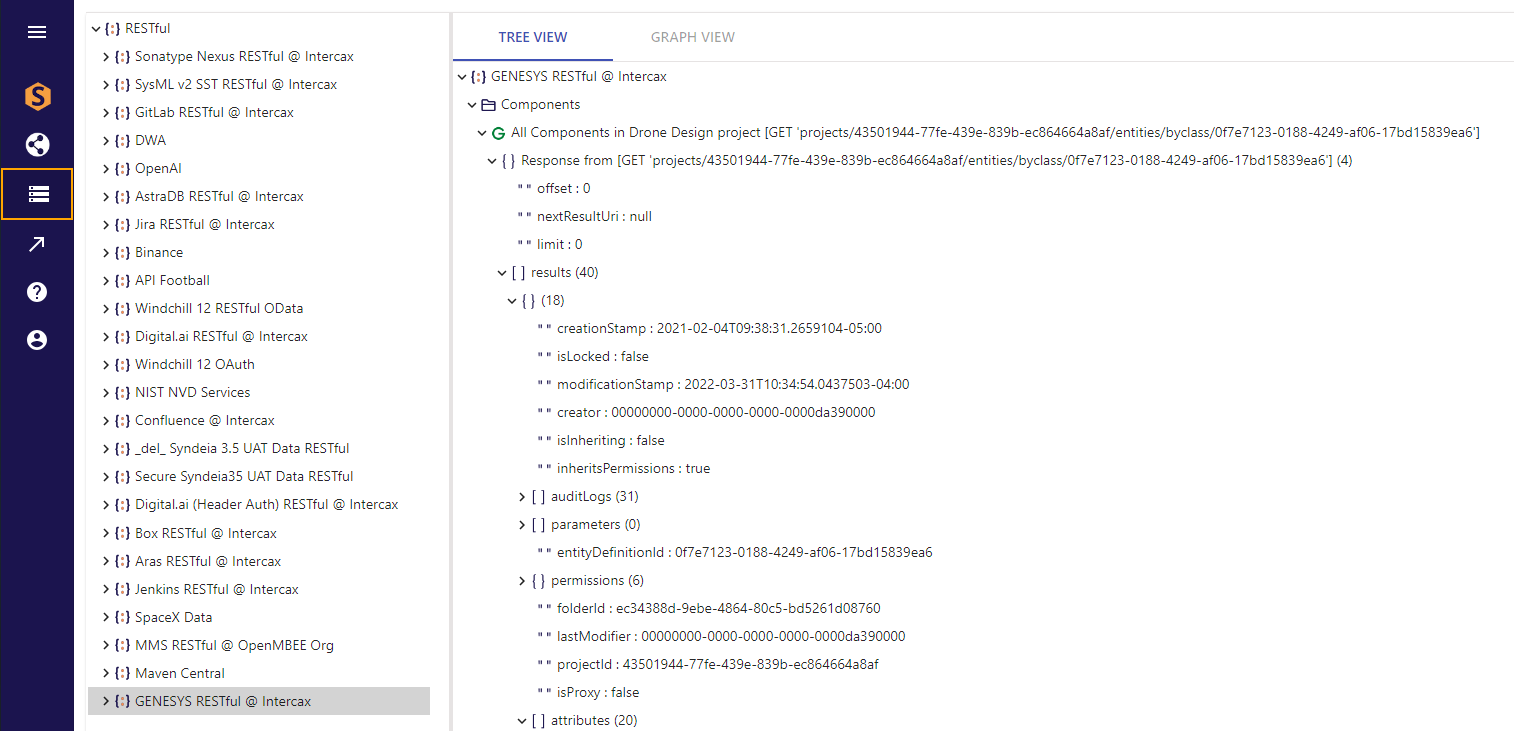1514x731 pixels.
Task: Click the braces icon beside API Football
Action: point(123,281)
